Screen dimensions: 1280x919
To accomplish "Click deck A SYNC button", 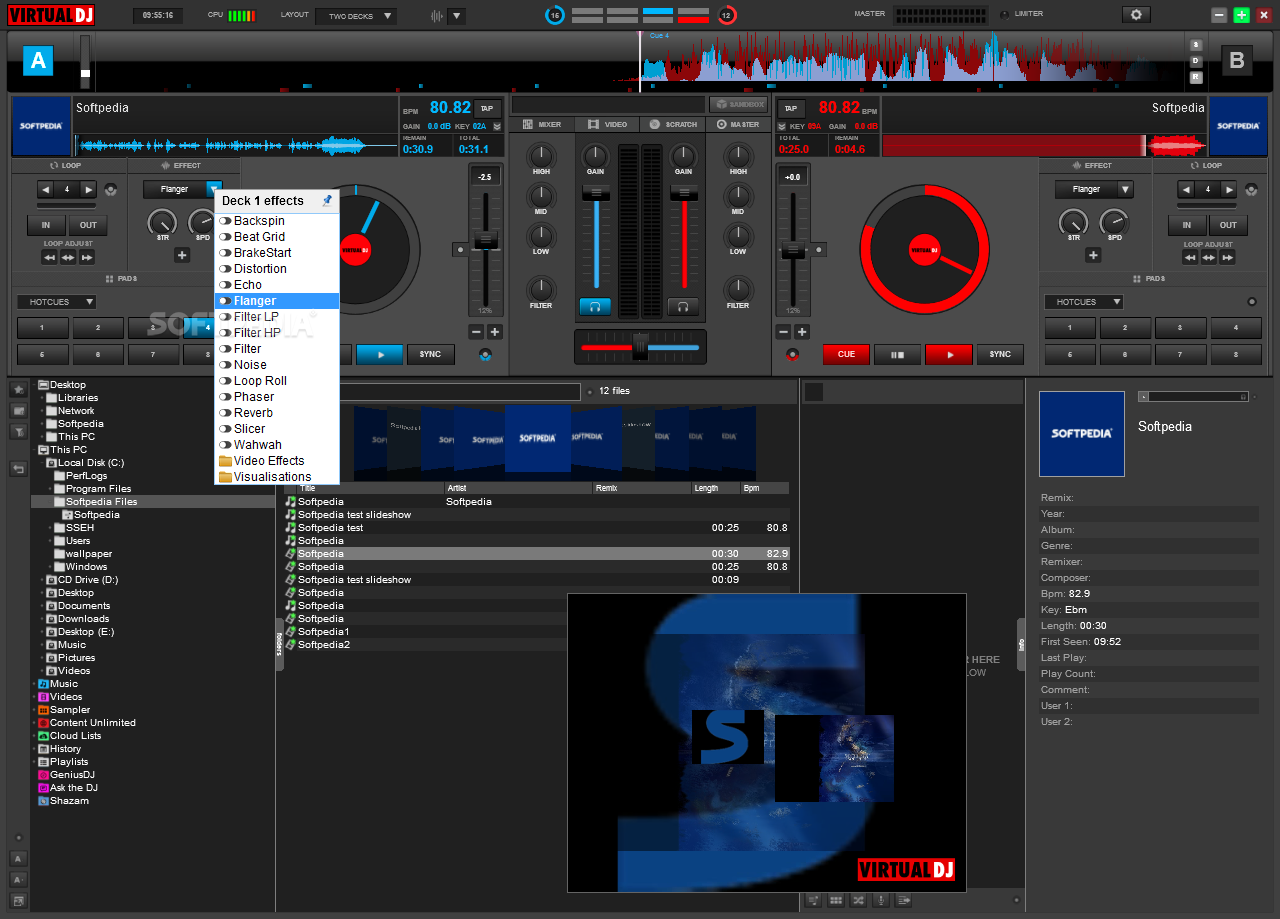I will point(430,354).
